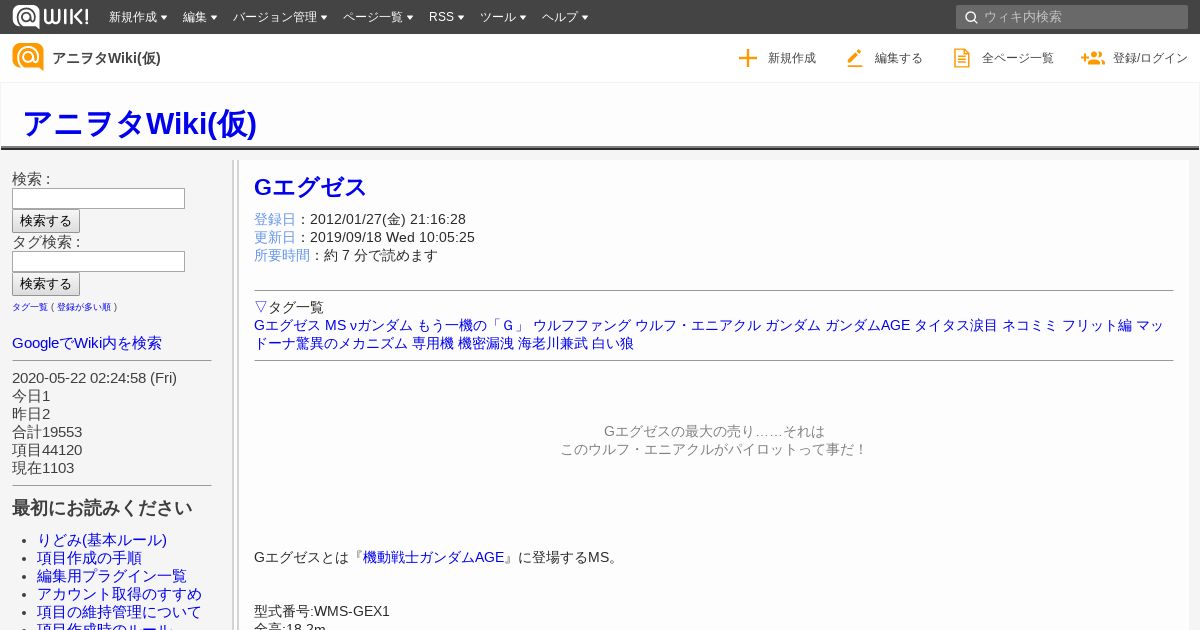Click the νガンダム tag link
The width and height of the screenshot is (1200, 630).
pos(381,325)
